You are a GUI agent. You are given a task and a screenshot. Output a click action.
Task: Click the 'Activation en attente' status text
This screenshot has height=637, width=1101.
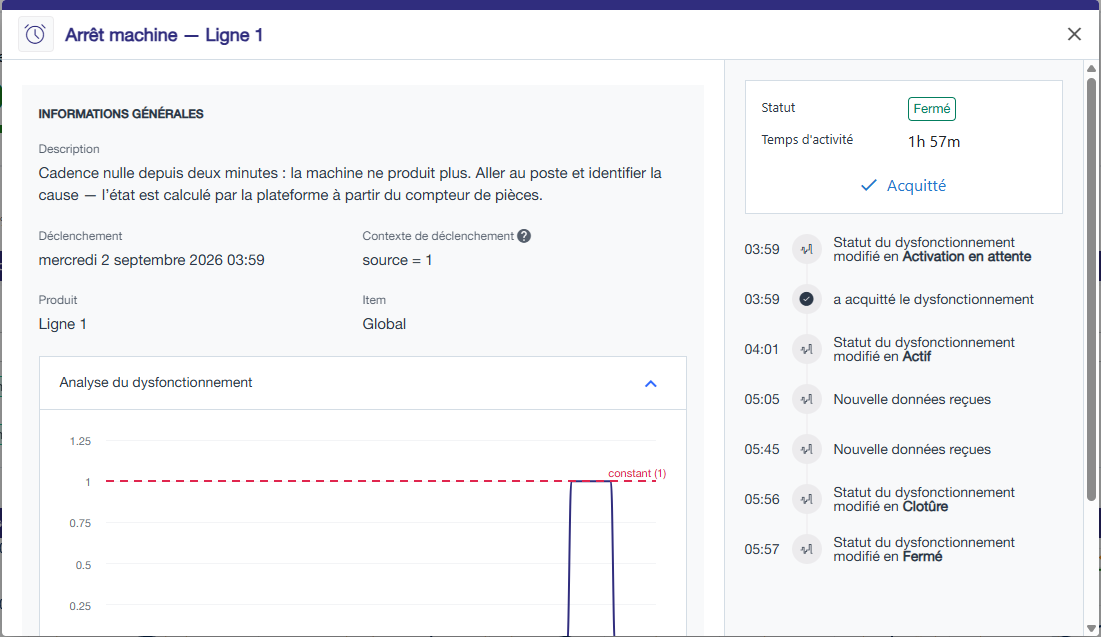point(966,256)
